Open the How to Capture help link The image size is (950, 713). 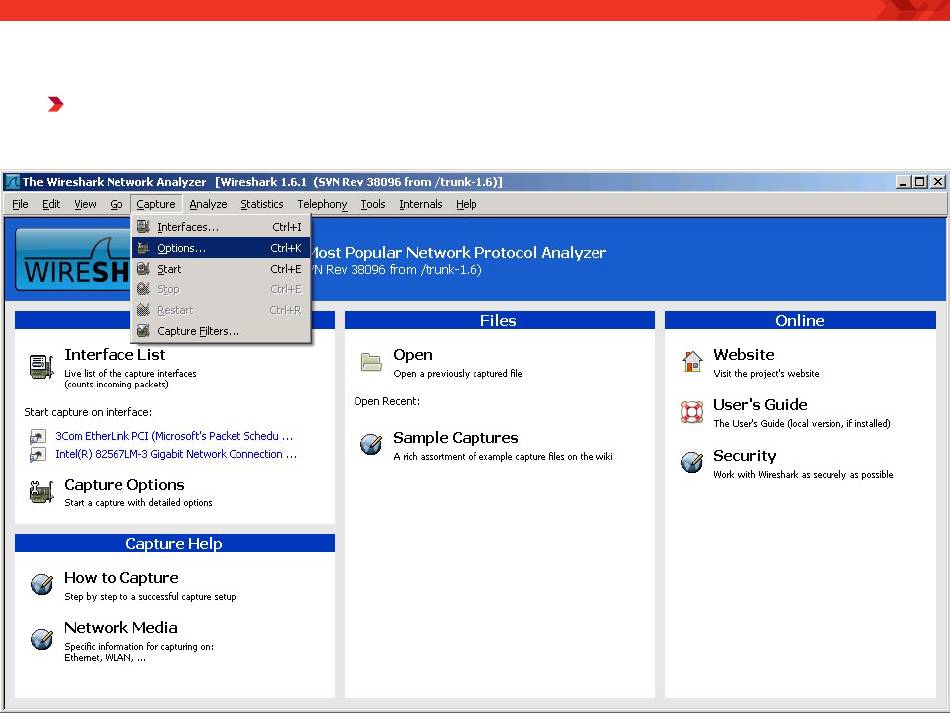[121, 578]
